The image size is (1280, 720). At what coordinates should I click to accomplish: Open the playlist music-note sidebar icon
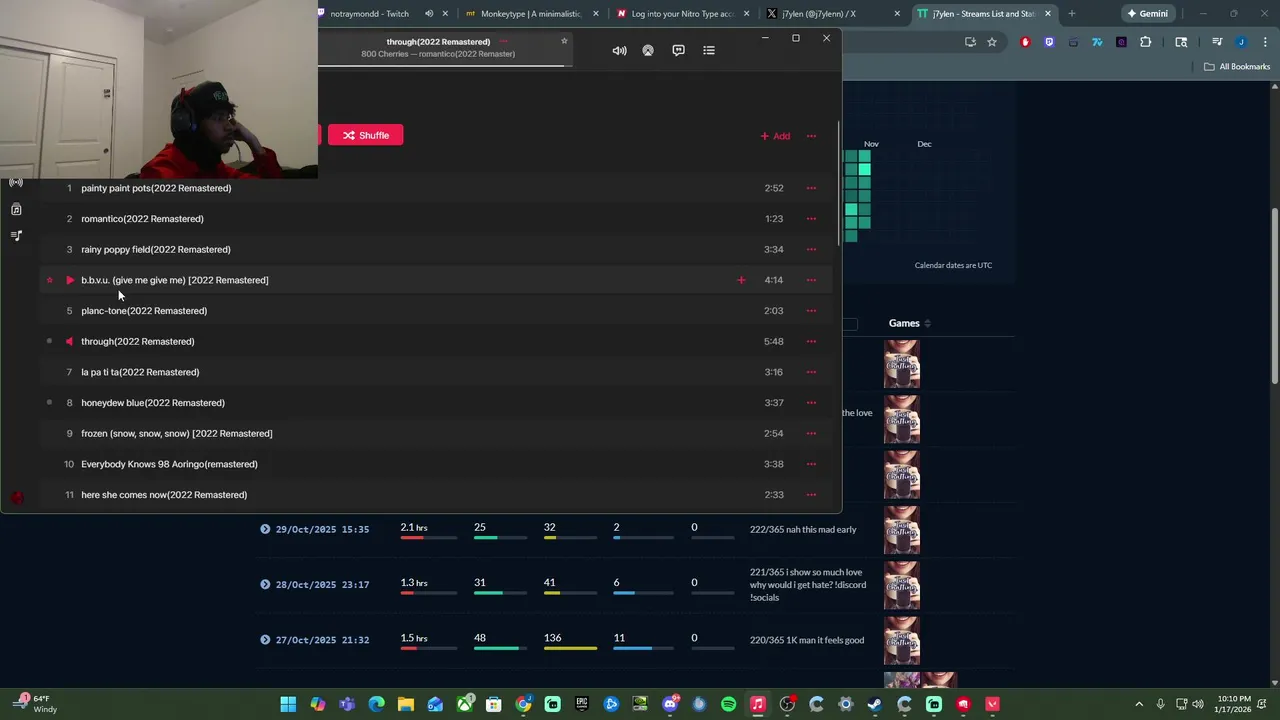(16, 235)
